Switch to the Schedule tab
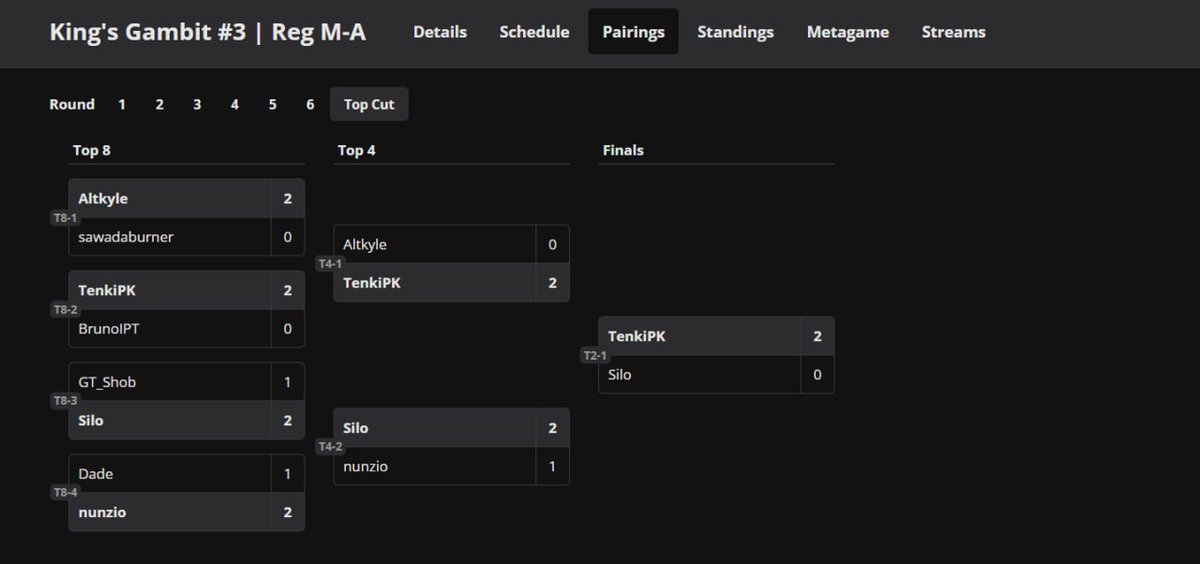This screenshot has height=564, width=1200. pyautogui.click(x=534, y=32)
